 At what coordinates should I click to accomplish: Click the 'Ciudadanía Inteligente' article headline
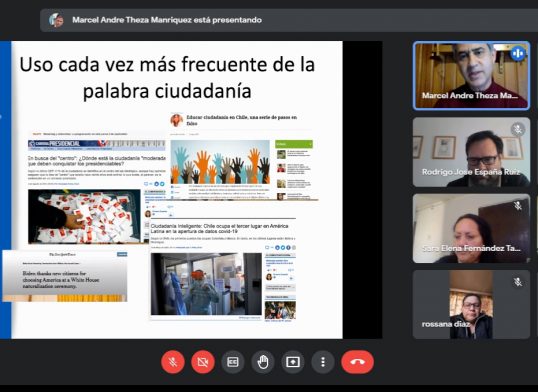(220, 229)
